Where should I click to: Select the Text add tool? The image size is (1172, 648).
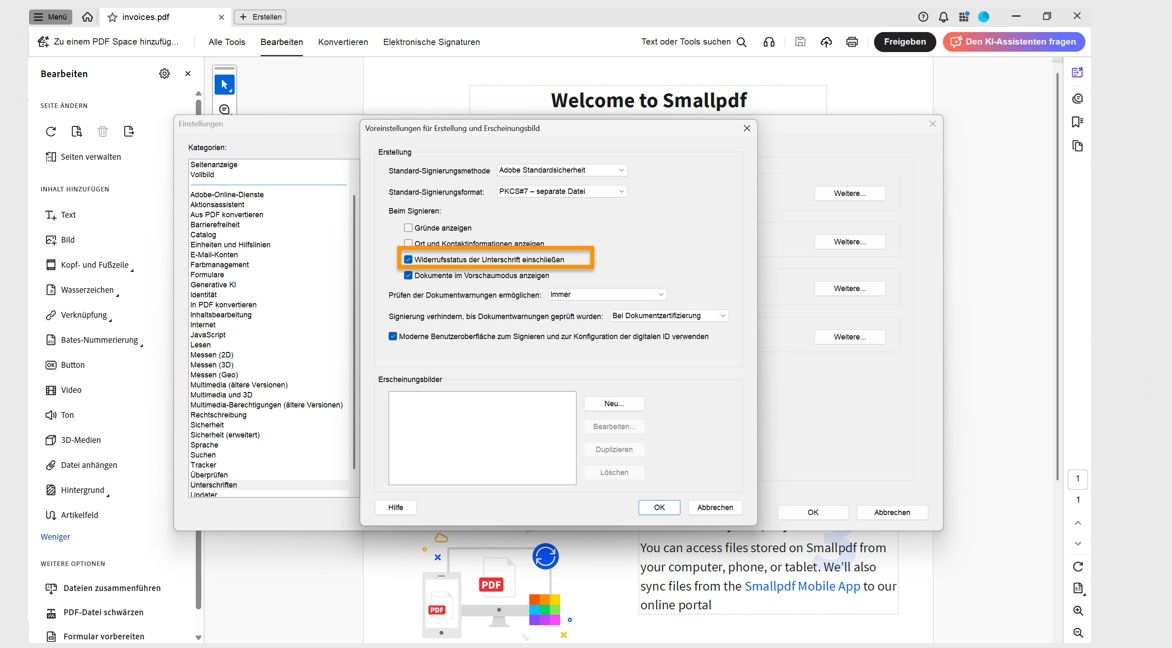click(x=61, y=215)
